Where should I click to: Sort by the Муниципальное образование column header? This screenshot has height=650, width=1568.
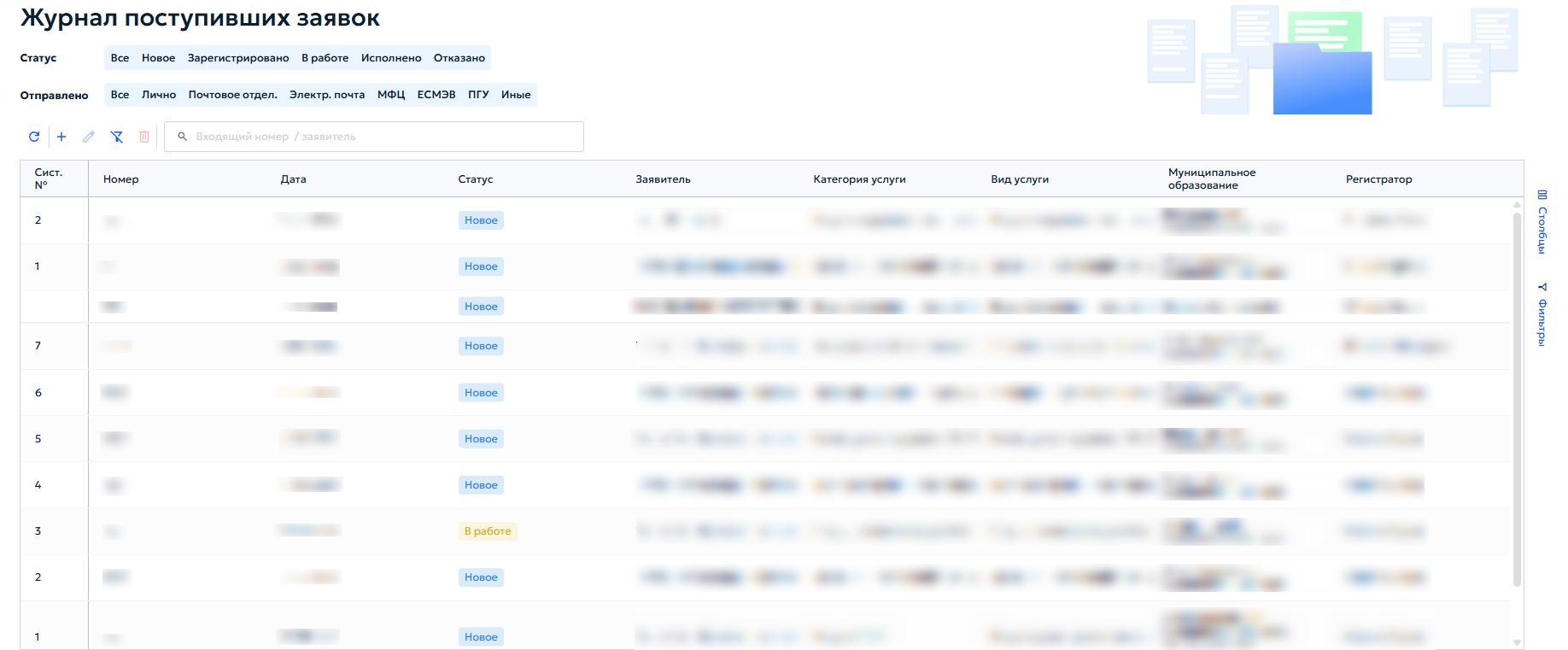[1212, 179]
